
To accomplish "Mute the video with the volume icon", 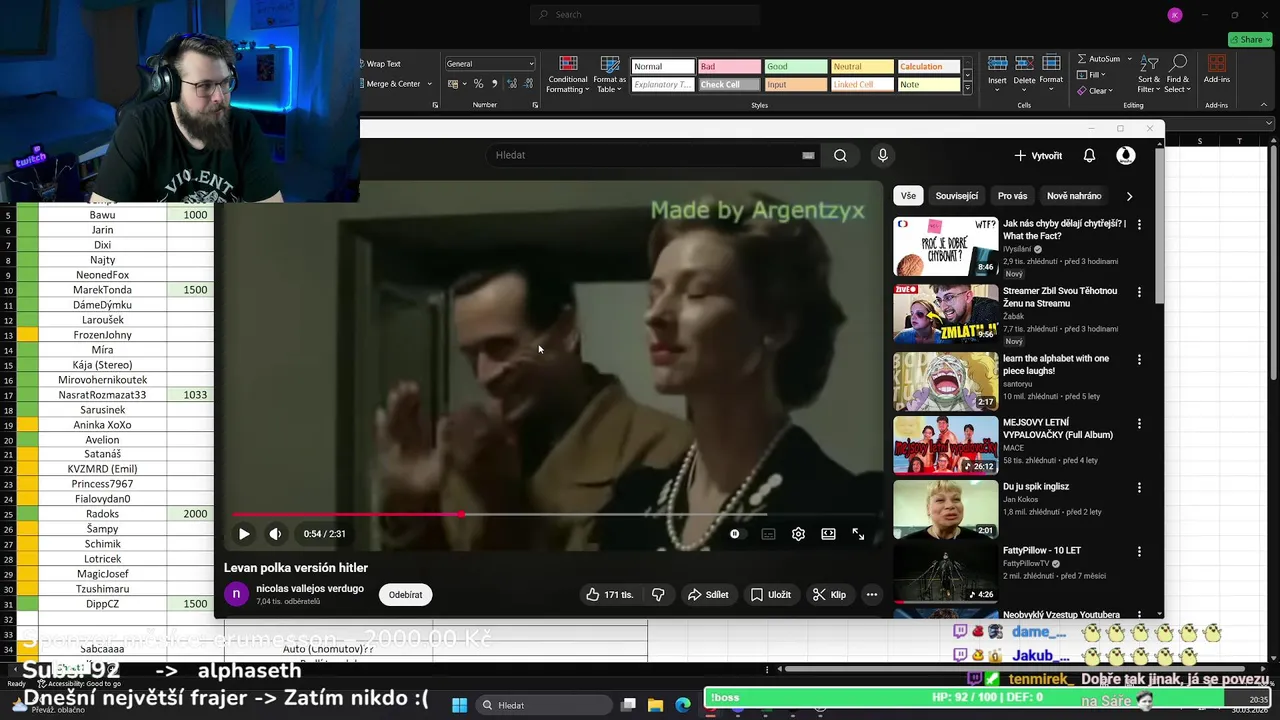I will click(x=275, y=534).
